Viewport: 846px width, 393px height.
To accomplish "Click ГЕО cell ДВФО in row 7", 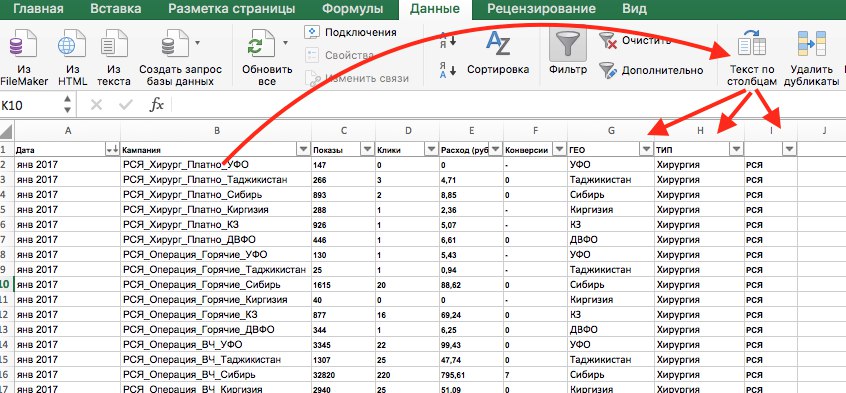I will click(x=610, y=239).
